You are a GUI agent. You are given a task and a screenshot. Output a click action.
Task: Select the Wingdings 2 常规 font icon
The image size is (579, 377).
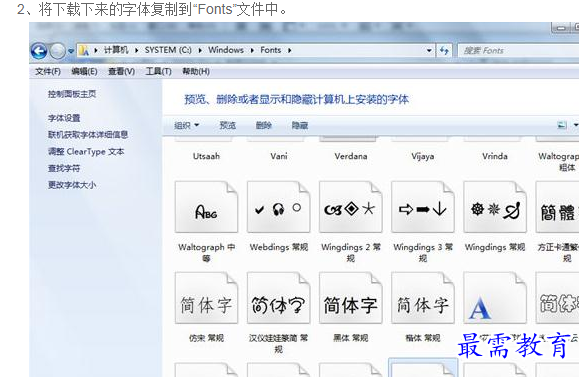click(350, 207)
